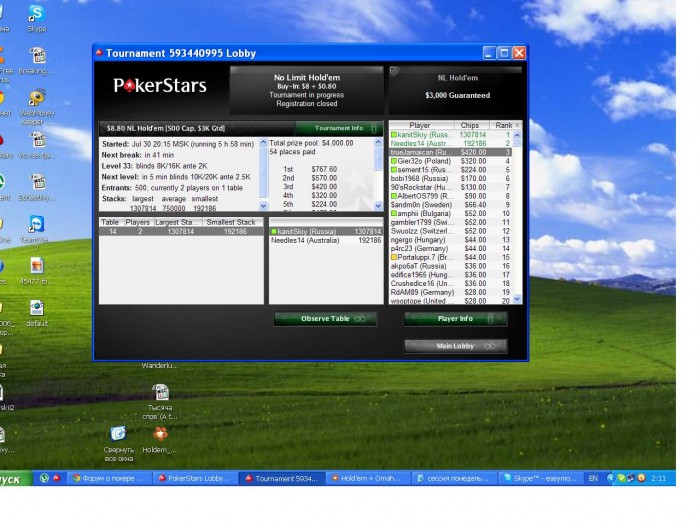Select gambler1799 player row
The image size is (700, 525).
click(450, 222)
